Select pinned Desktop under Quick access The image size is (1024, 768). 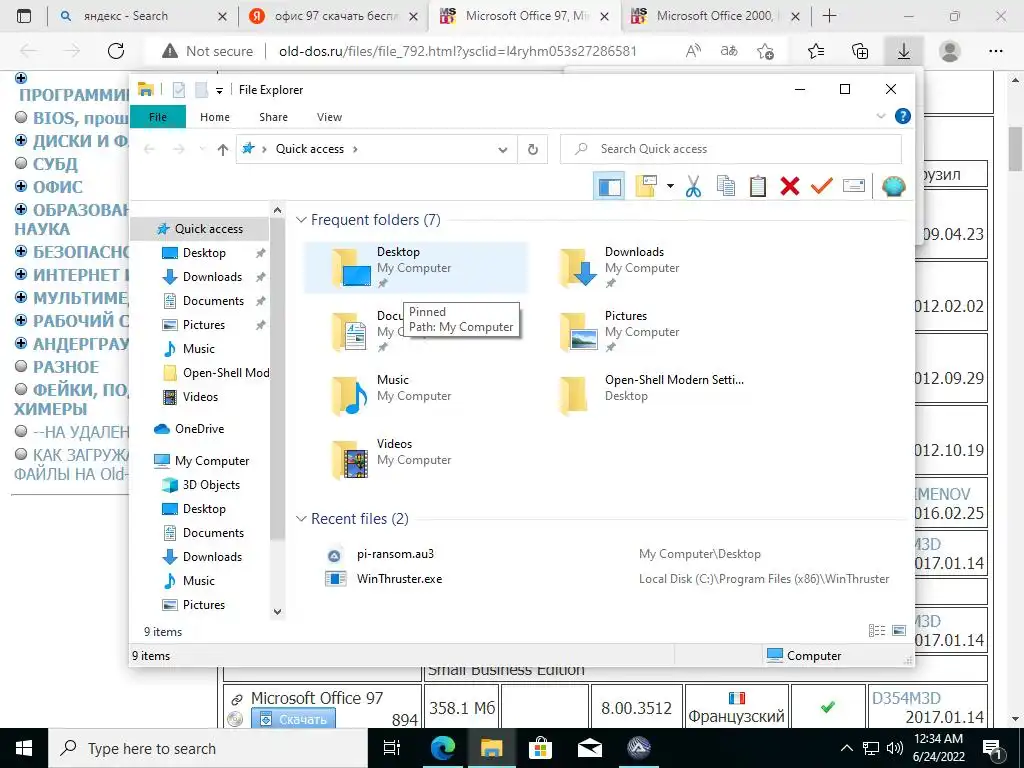(x=204, y=253)
